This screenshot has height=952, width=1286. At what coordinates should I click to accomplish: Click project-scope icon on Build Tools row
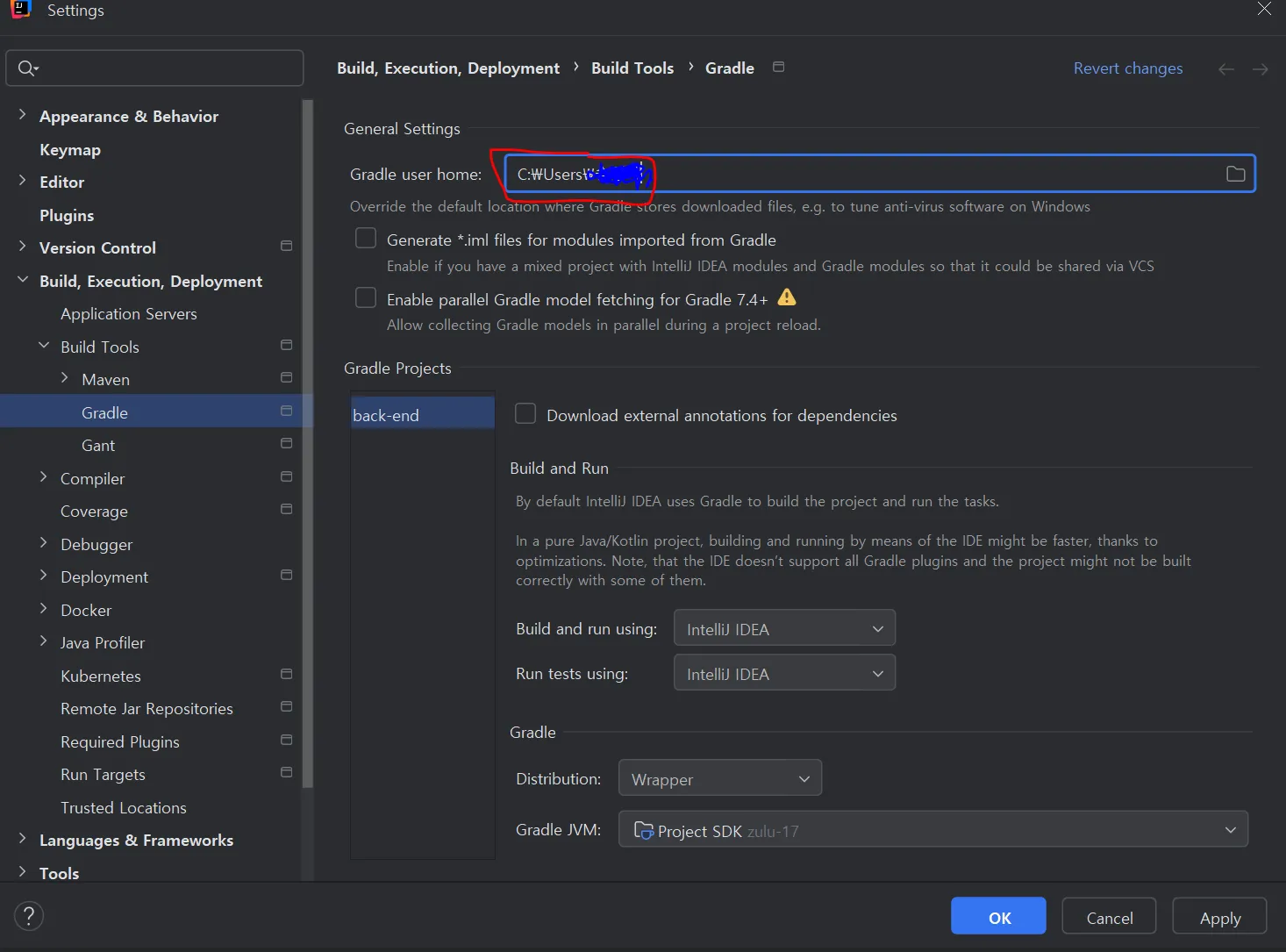tap(286, 345)
